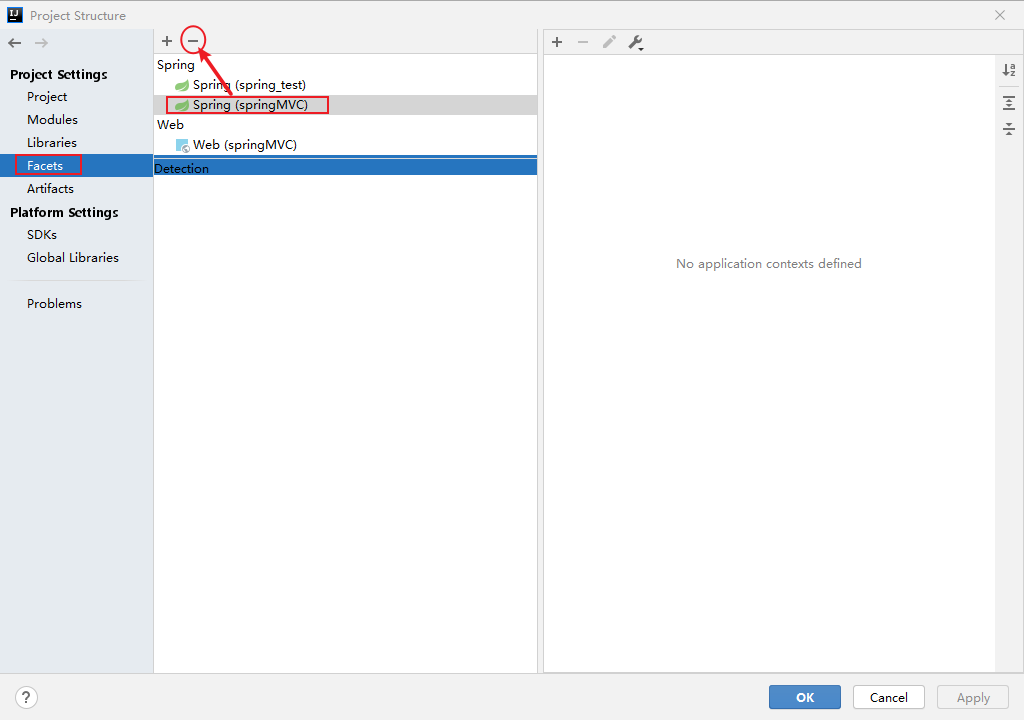Click 'No application contexts defined' text
The height and width of the screenshot is (720, 1024).
[x=769, y=264]
